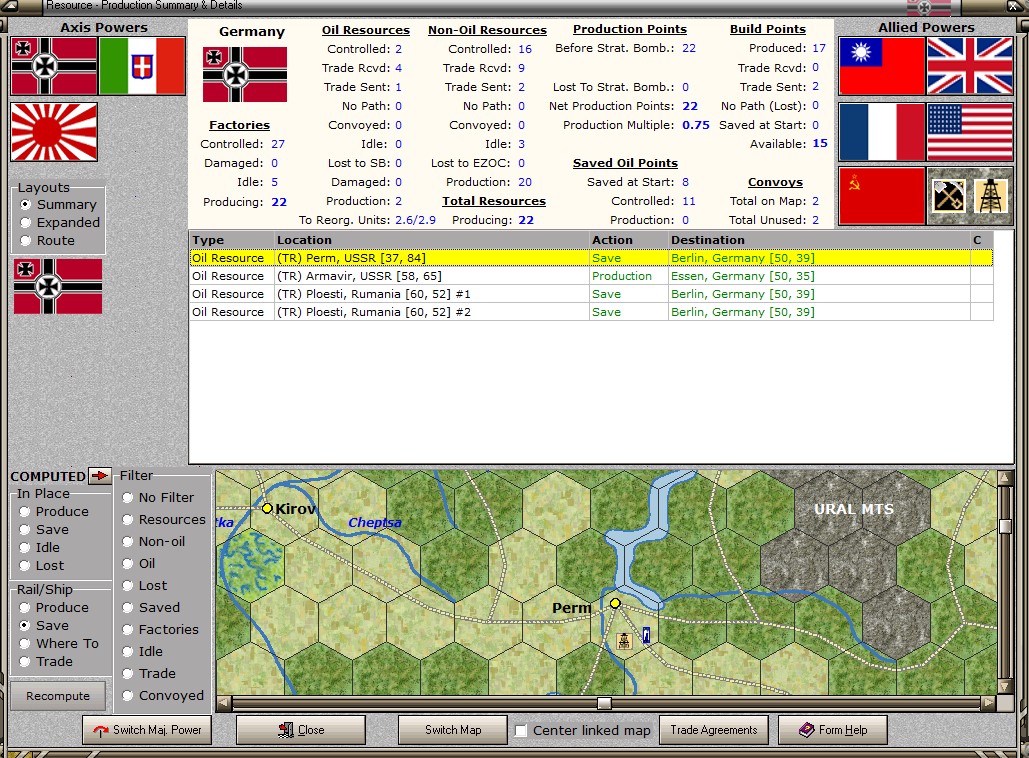The image size is (1029, 758).
Task: Filter by Convoyed
Action: pos(163,696)
